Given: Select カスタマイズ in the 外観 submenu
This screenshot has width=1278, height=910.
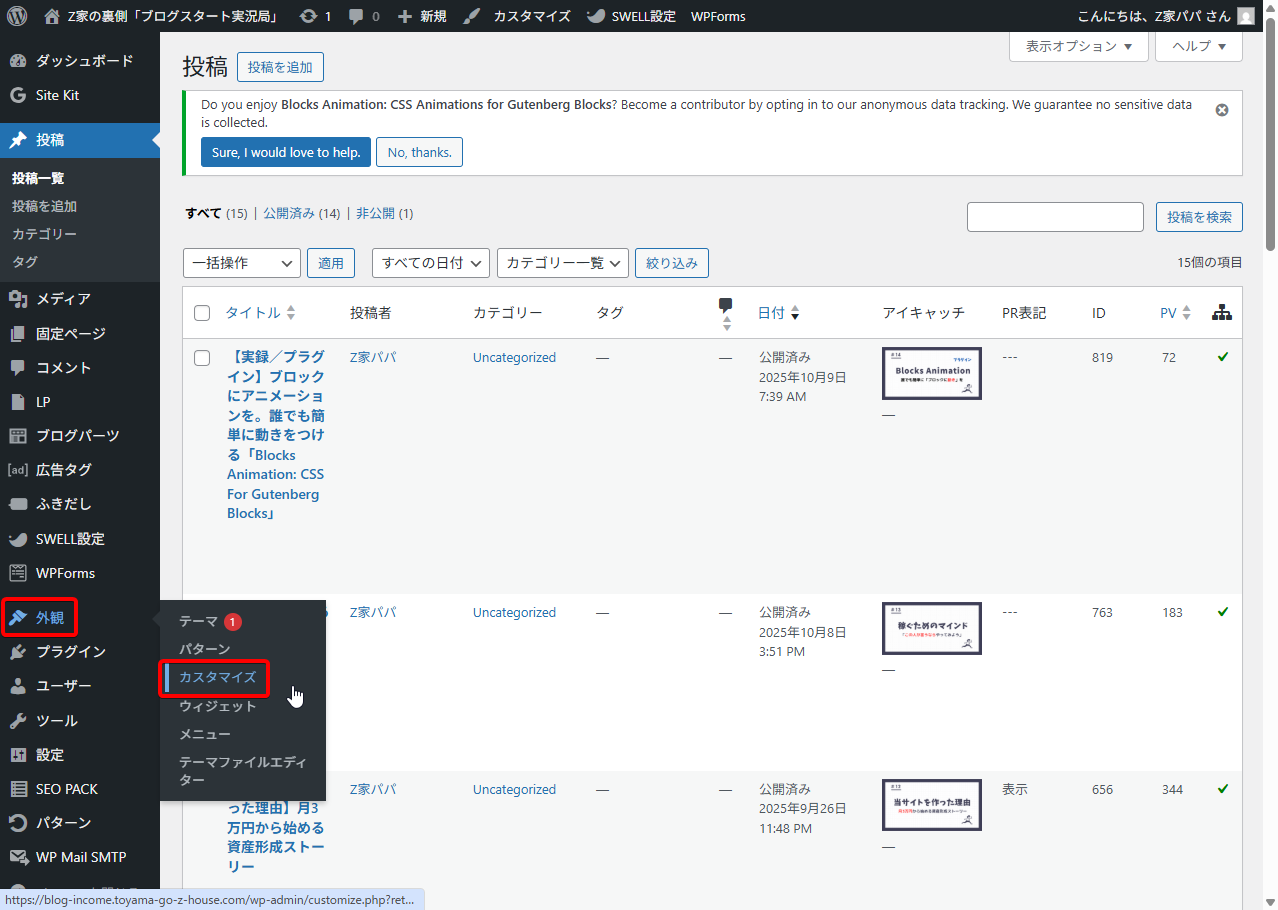Looking at the screenshot, I should pyautogui.click(x=217, y=678).
